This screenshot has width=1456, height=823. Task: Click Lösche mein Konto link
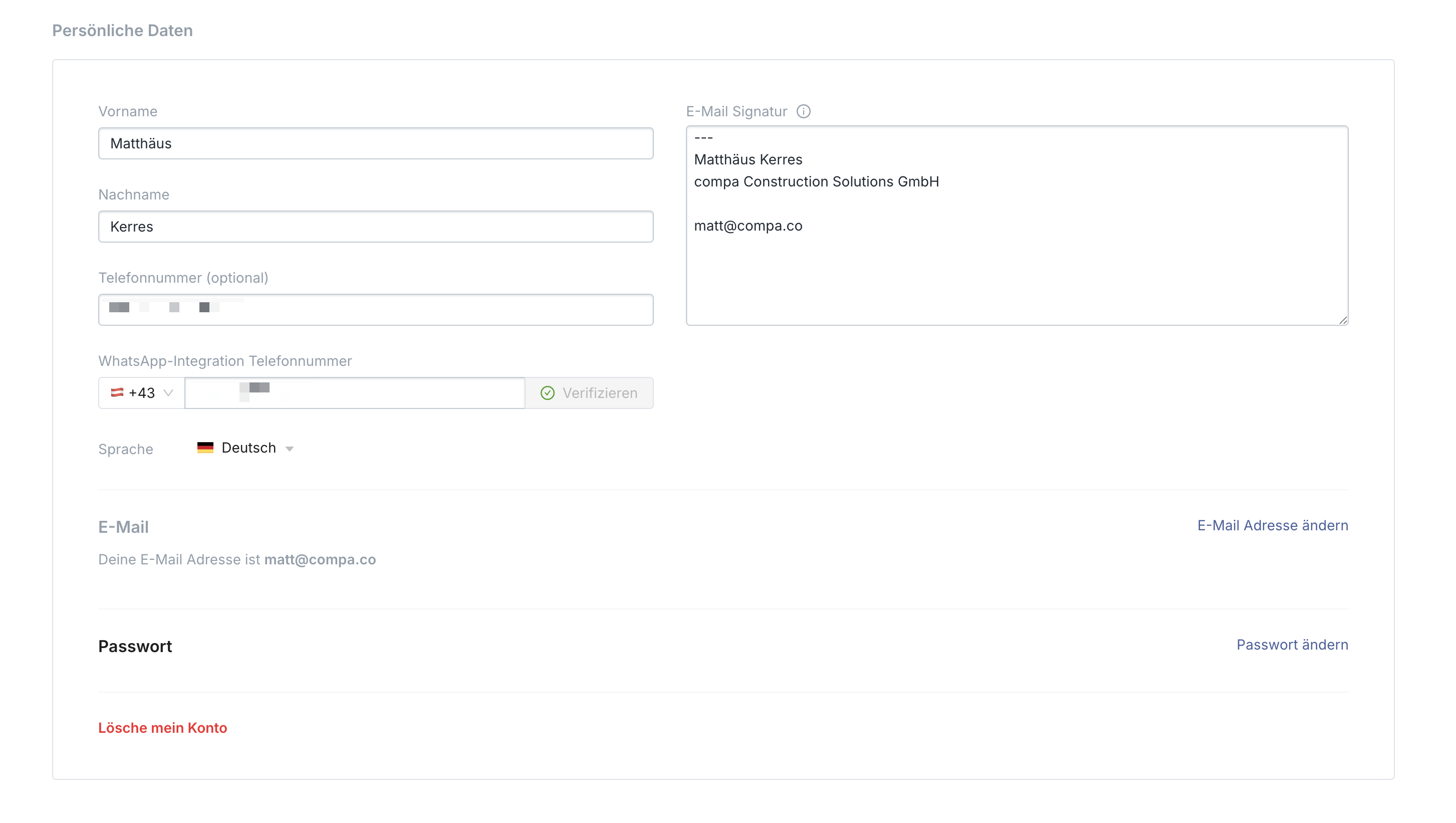[x=163, y=727]
